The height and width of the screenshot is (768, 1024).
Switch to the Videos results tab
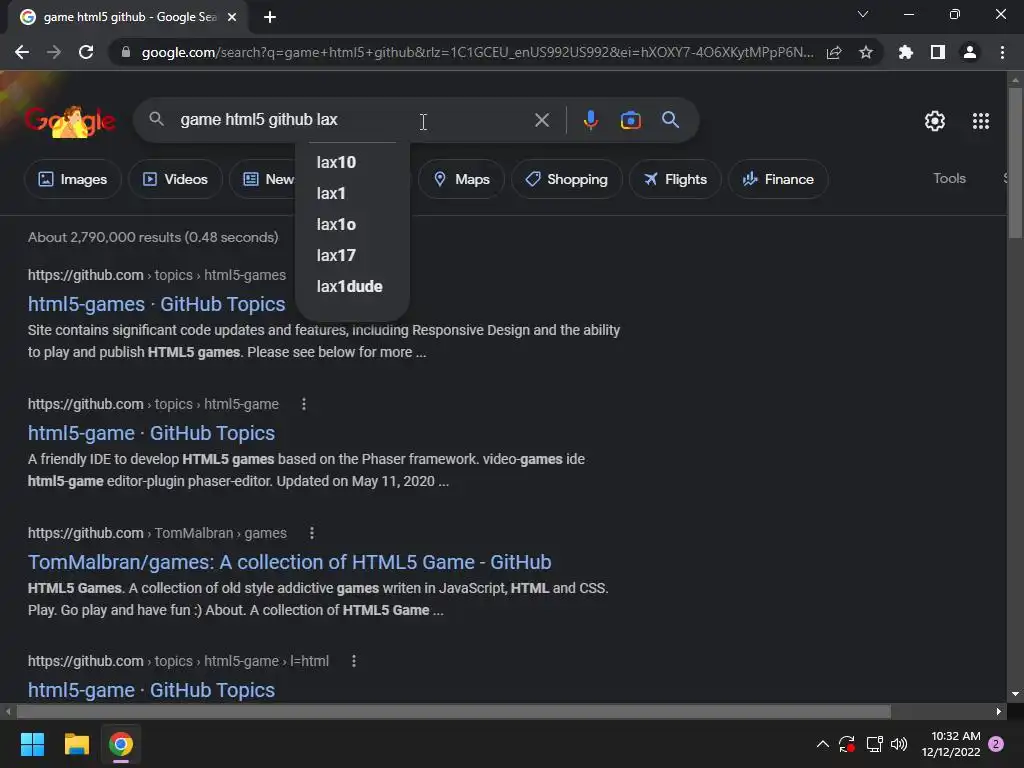(x=175, y=179)
